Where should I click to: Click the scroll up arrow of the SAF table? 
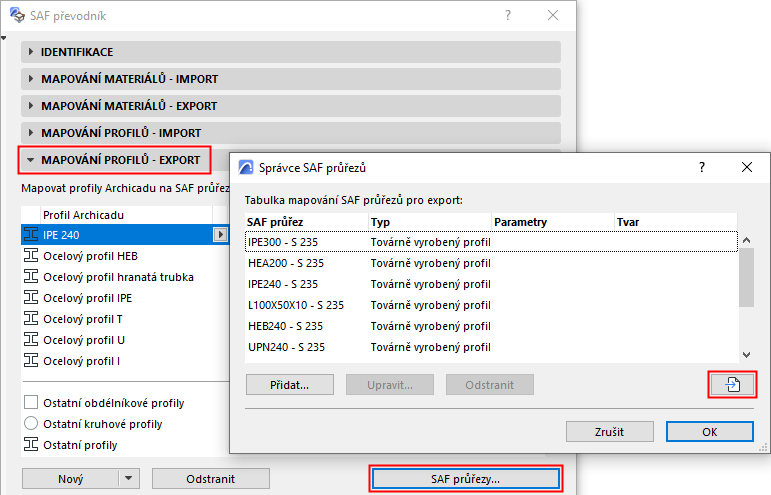click(x=746, y=240)
